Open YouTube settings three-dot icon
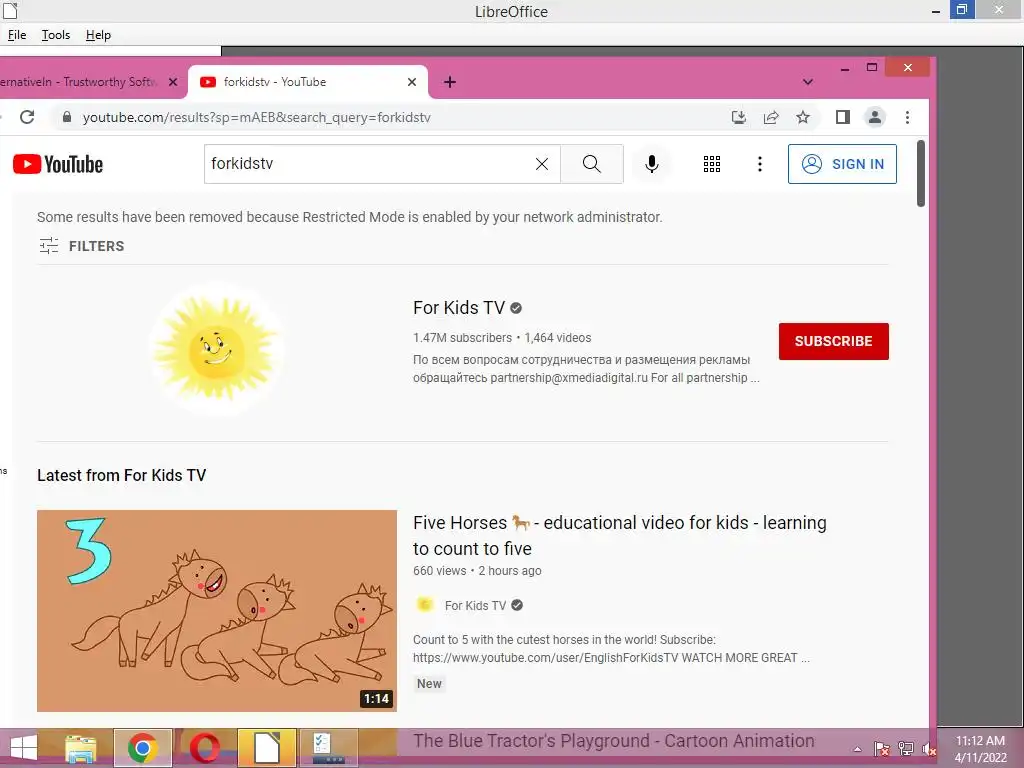This screenshot has height=768, width=1024. coord(760,164)
